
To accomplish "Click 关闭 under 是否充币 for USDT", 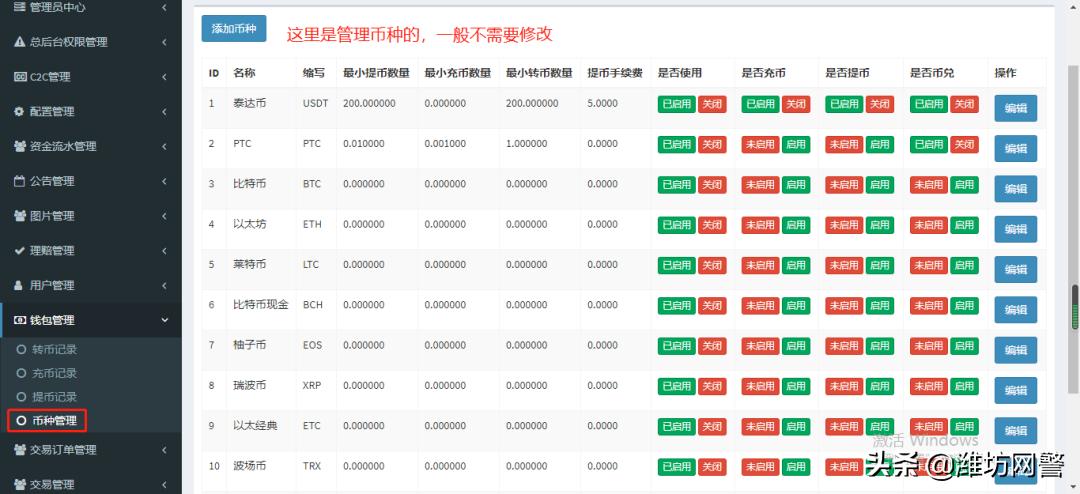I will 796,104.
